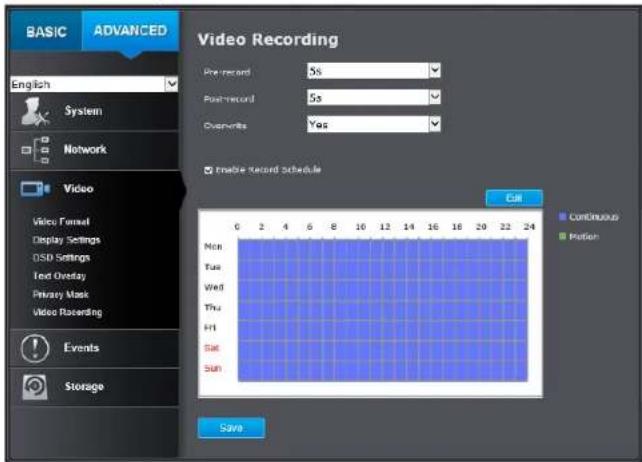Open the English language dropdown

pyautogui.click(x=94, y=84)
